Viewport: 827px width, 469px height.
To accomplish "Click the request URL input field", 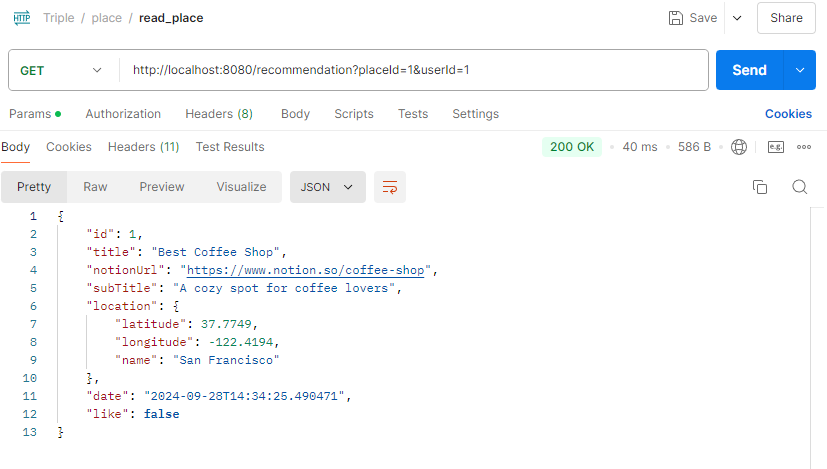I will tap(414, 70).
